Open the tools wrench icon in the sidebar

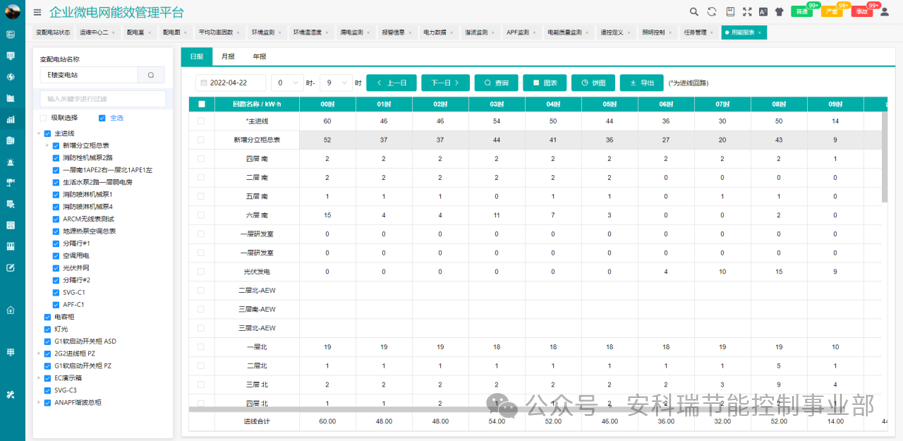point(10,394)
